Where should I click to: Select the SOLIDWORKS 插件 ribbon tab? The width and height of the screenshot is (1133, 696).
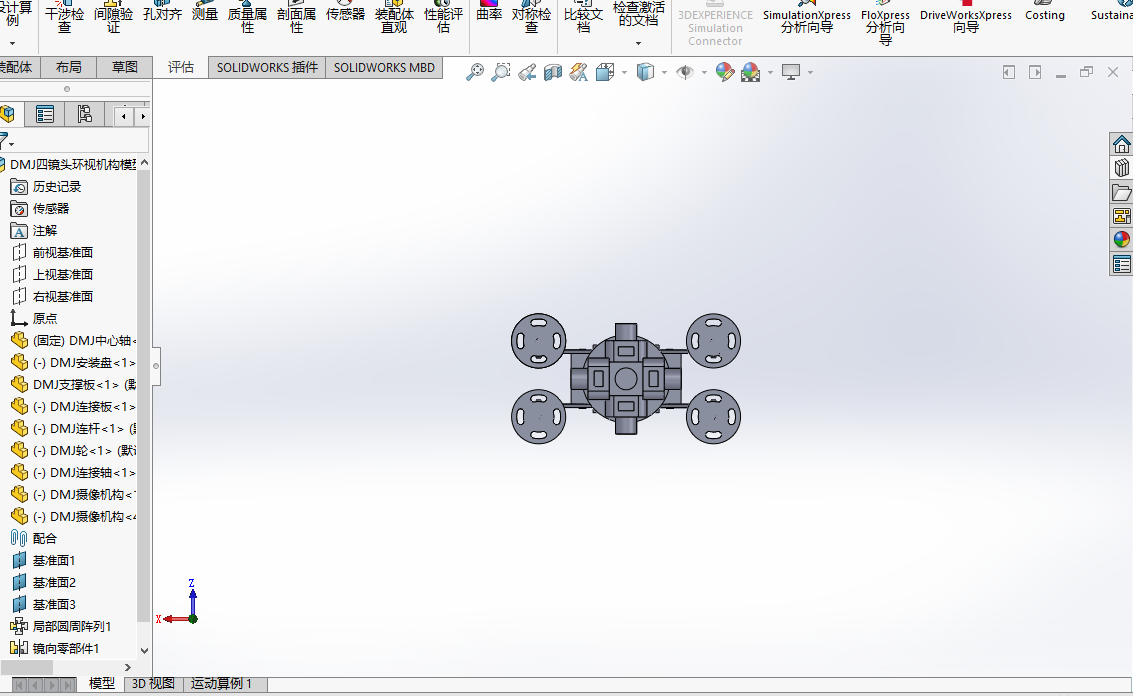coord(267,67)
